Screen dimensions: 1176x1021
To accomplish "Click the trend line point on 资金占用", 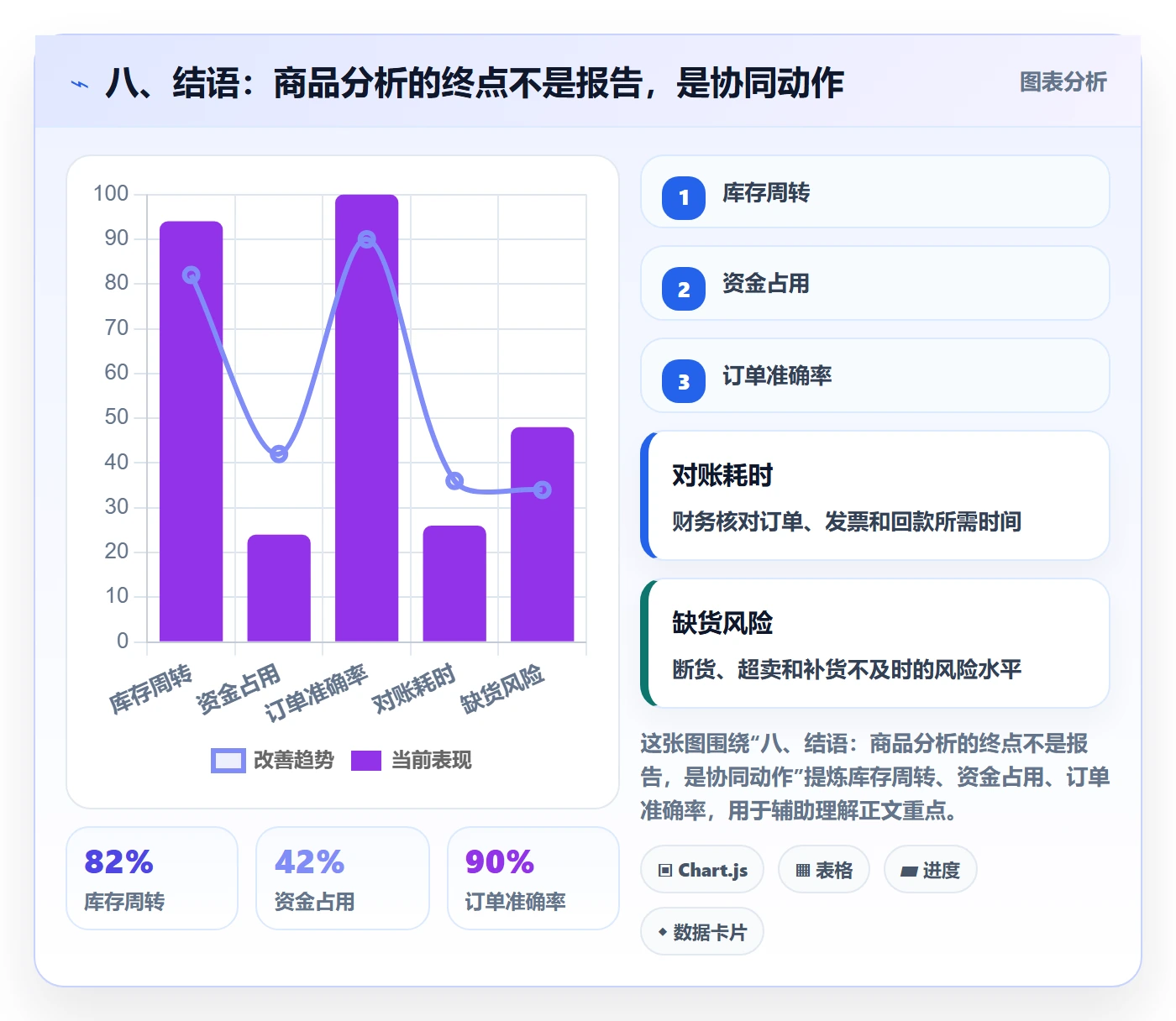I will point(279,453).
